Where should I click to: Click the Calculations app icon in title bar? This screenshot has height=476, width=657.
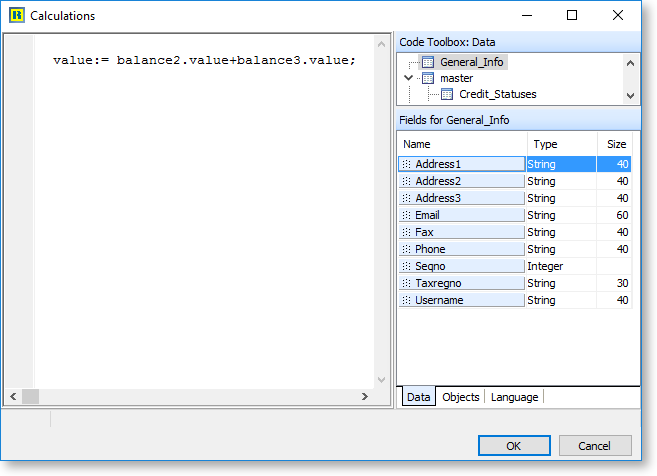16,16
